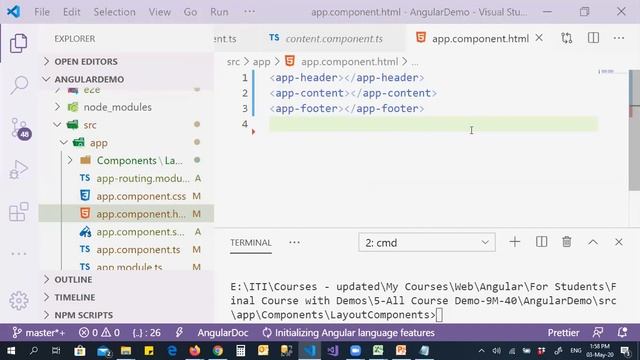Maximize terminal panel with up chevron
This screenshot has width=640, height=360.
coord(593,242)
